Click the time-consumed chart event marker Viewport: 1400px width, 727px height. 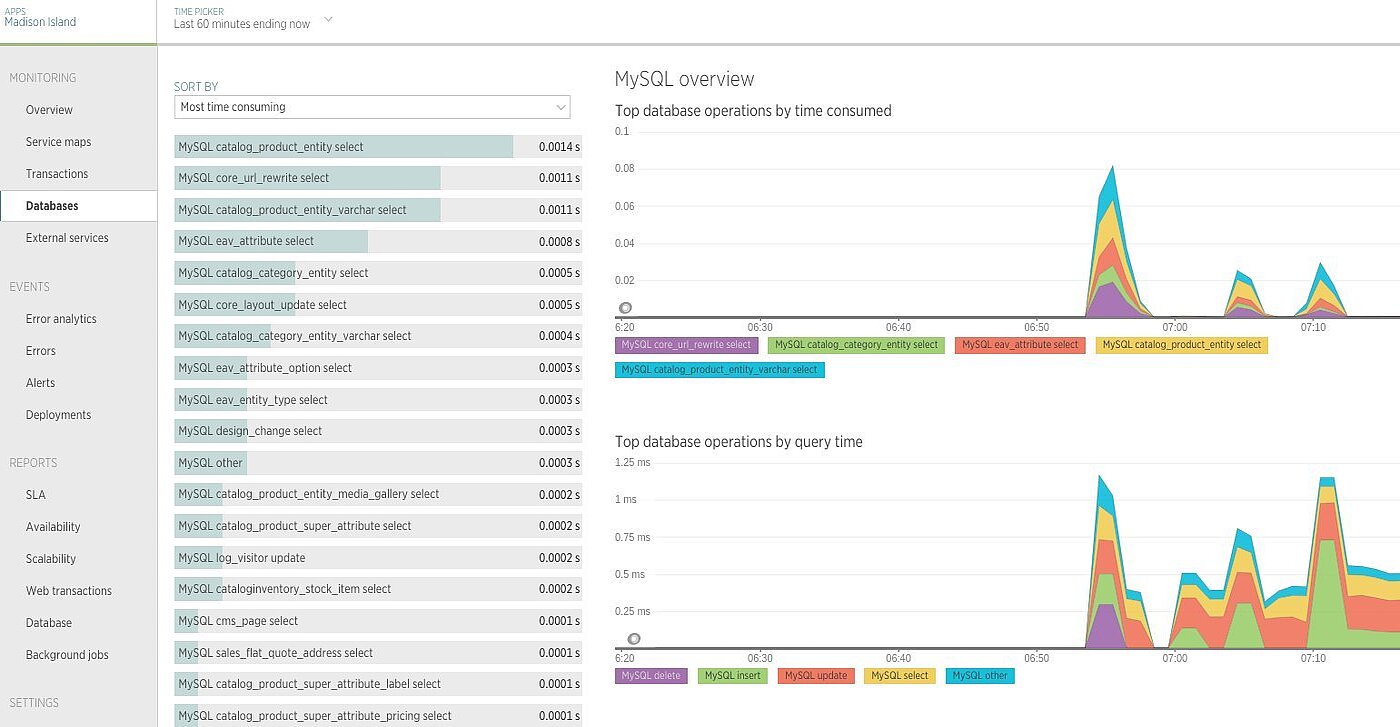click(625, 308)
